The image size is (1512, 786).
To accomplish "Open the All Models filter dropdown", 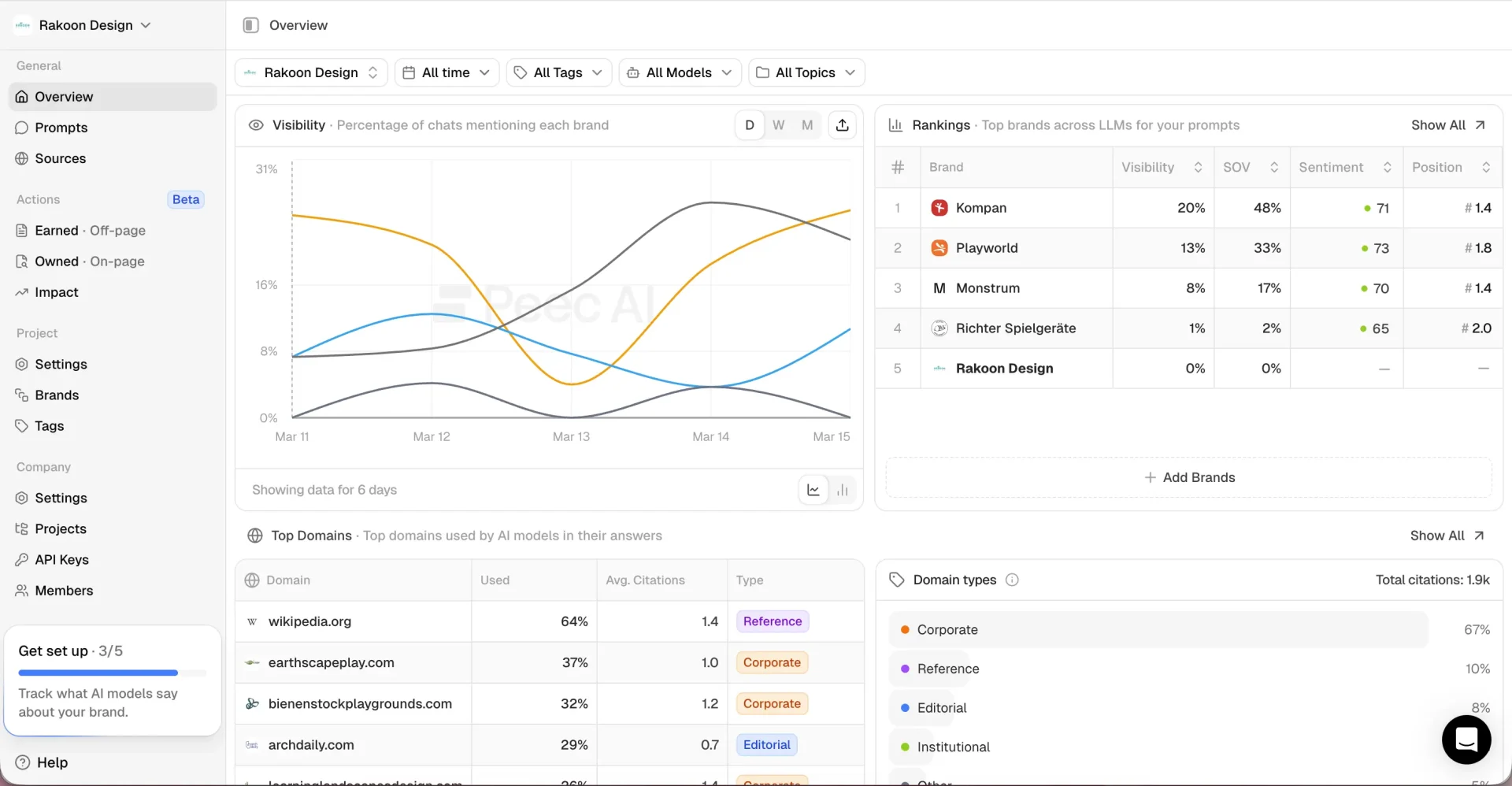I will pyautogui.click(x=679, y=72).
